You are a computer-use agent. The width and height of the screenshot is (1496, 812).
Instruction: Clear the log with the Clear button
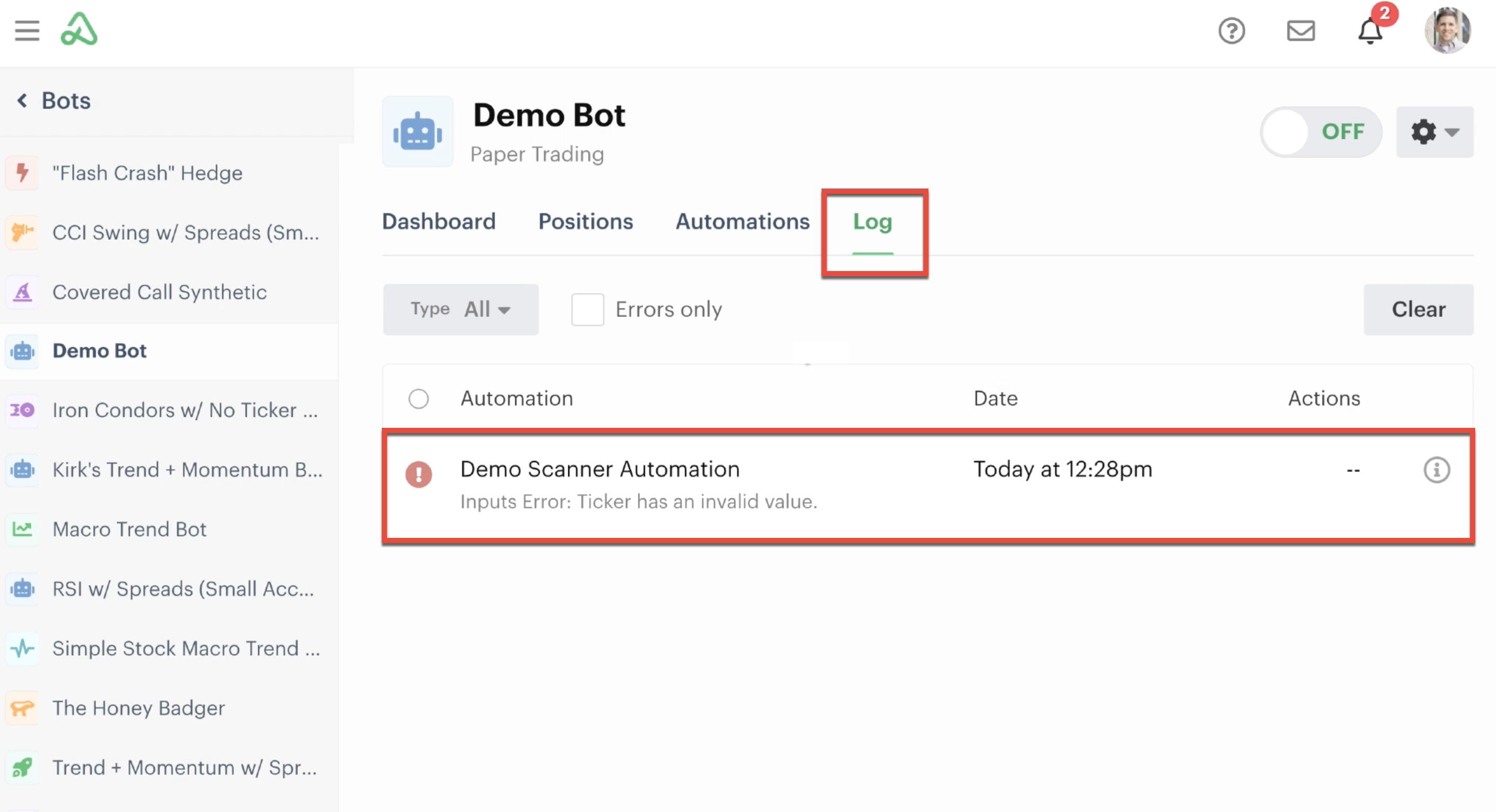pyautogui.click(x=1418, y=309)
